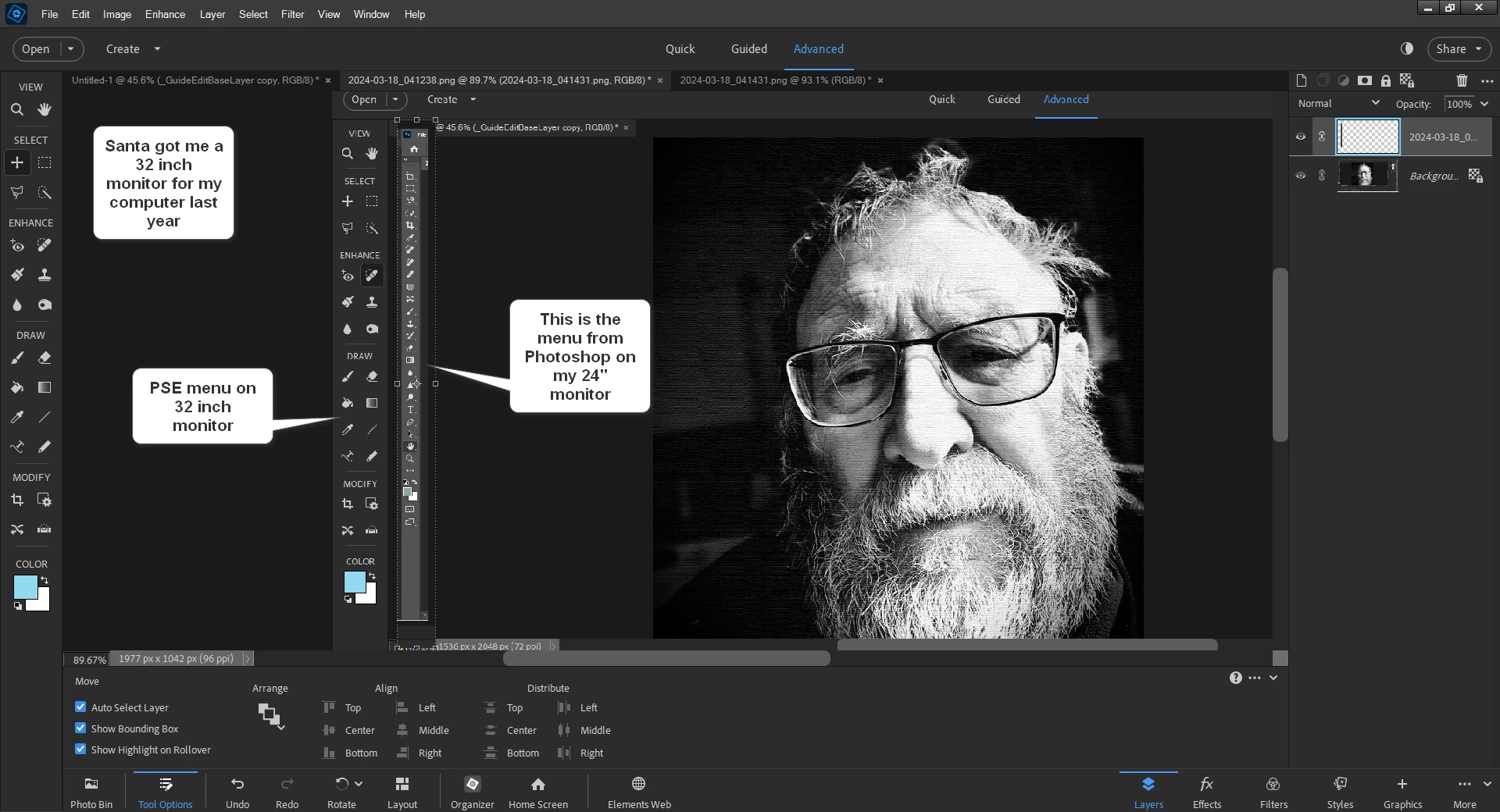This screenshot has height=812, width=1500.
Task: Disable Show Bounding Box checkbox
Action: coord(80,728)
